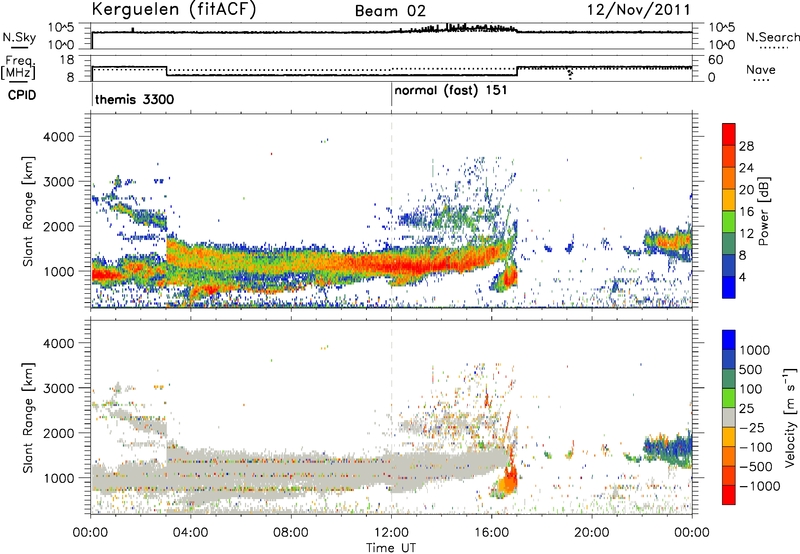800x554 pixels.
Task: Click the date '12/Nov/2011'
Action: coord(638,10)
